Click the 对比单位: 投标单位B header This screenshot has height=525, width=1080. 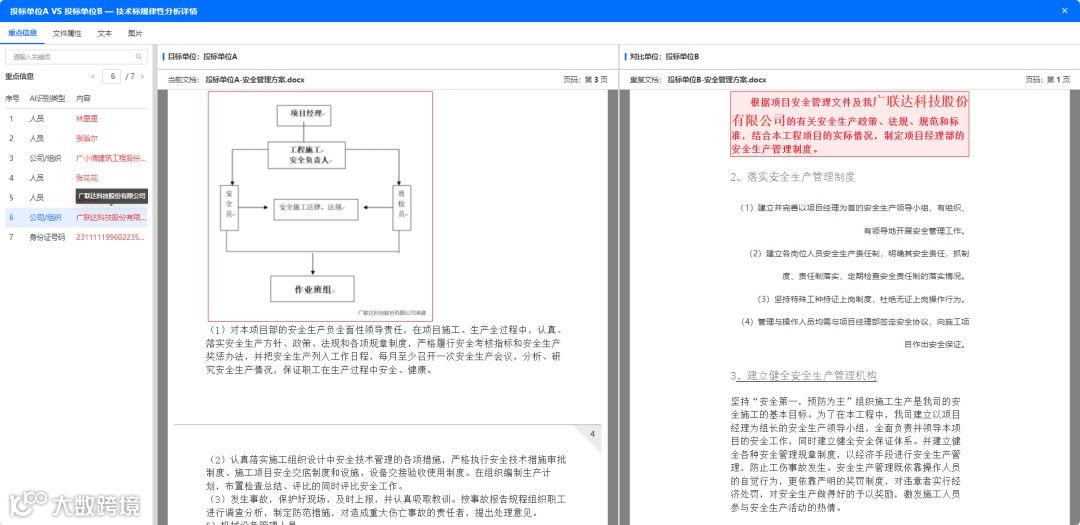point(665,56)
